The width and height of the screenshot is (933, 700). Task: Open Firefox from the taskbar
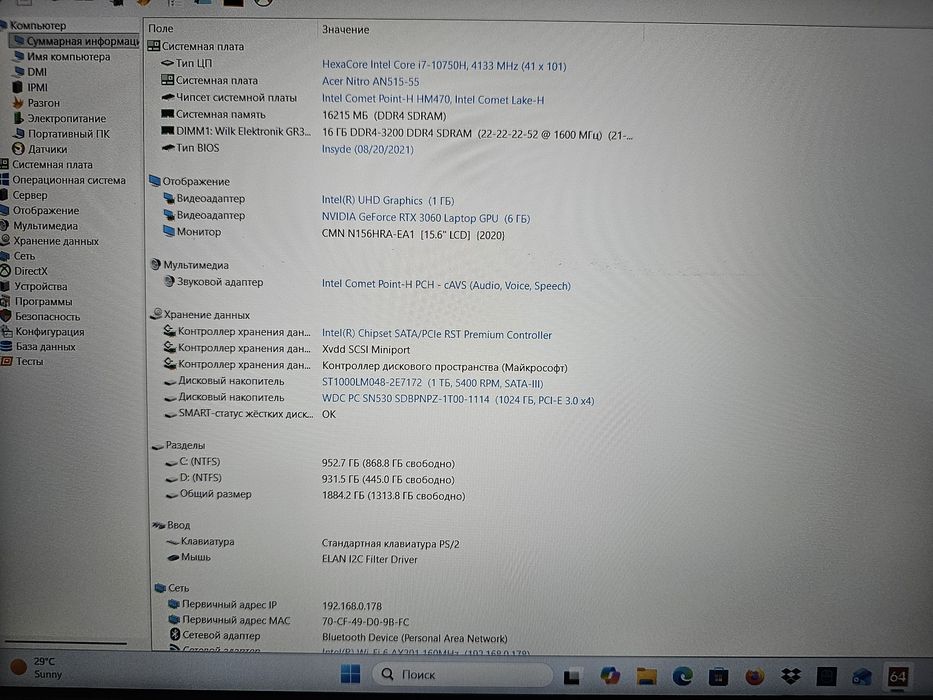[x=754, y=677]
